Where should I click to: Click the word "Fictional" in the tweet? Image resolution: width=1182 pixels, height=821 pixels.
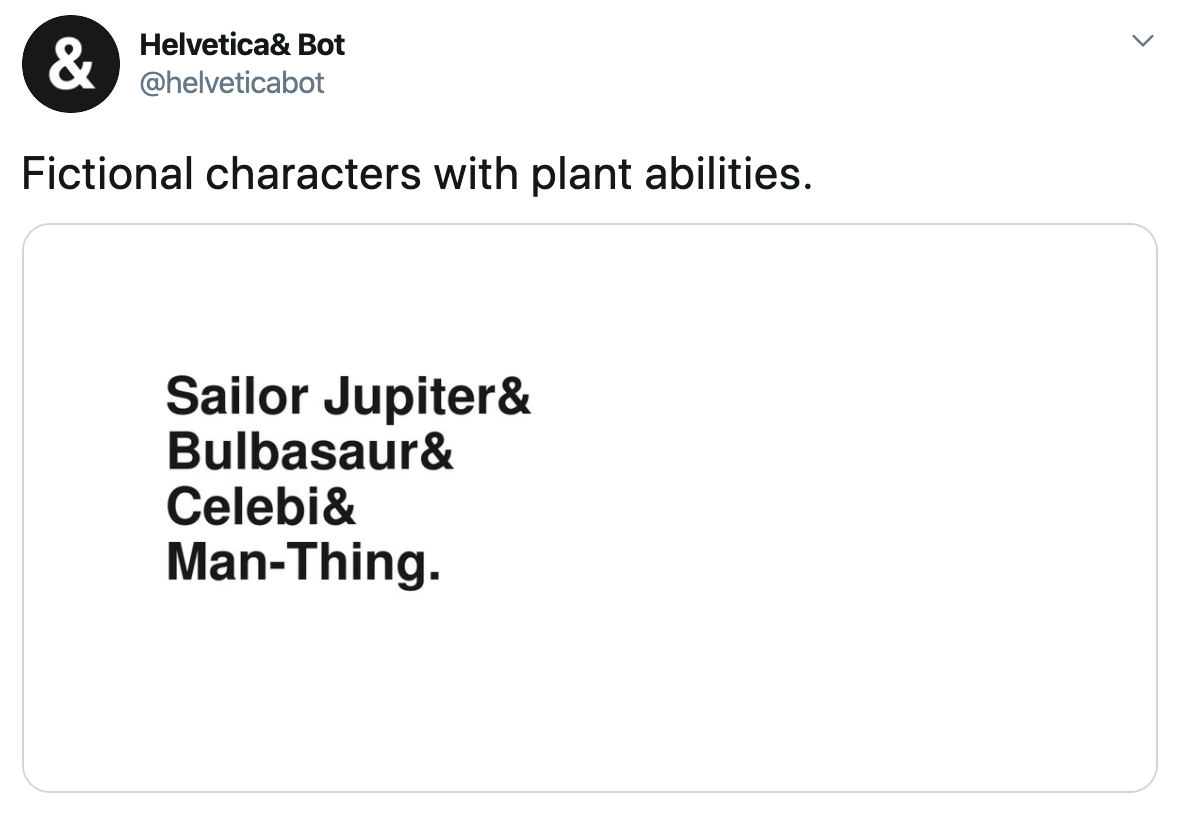pos(107,174)
